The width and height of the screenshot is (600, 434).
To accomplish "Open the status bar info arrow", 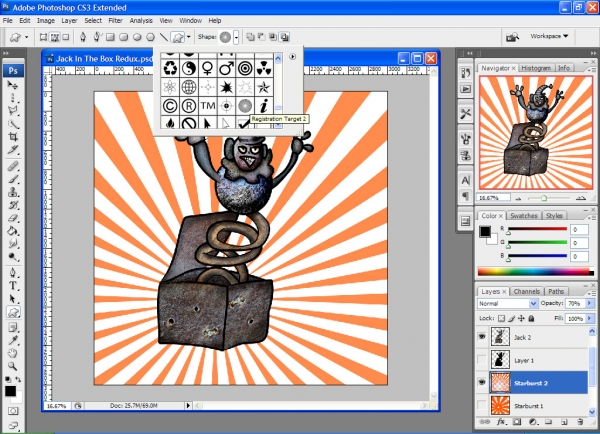I will point(188,405).
